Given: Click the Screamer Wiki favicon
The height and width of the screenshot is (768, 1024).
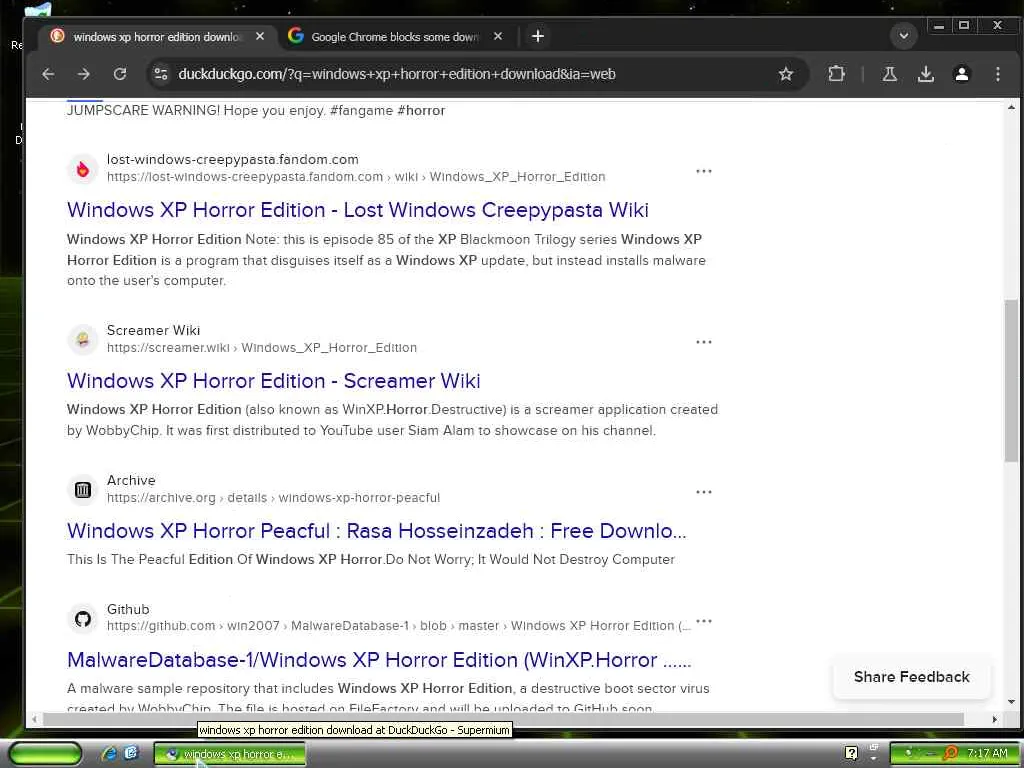Looking at the screenshot, I should click(83, 340).
